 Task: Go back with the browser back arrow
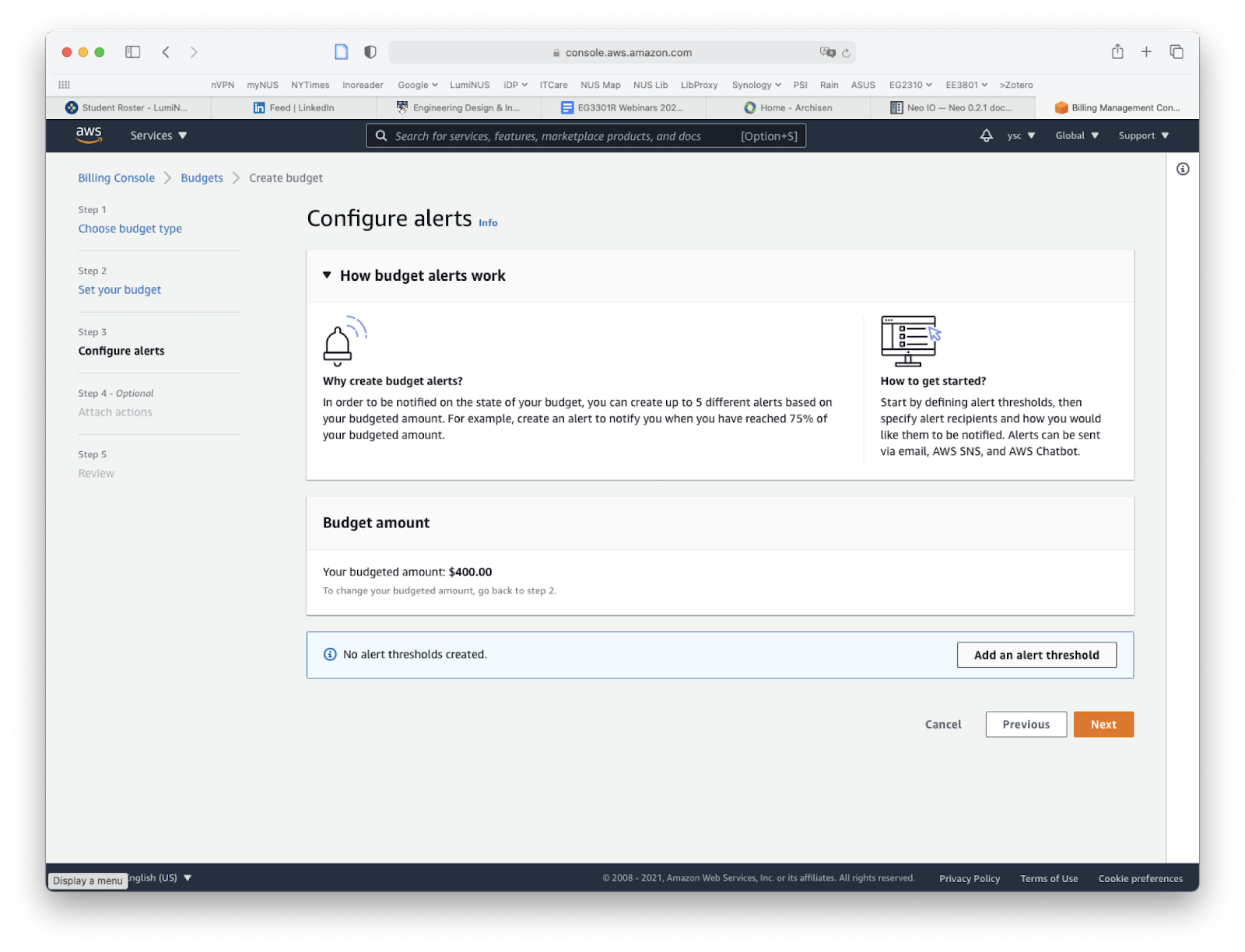[166, 52]
